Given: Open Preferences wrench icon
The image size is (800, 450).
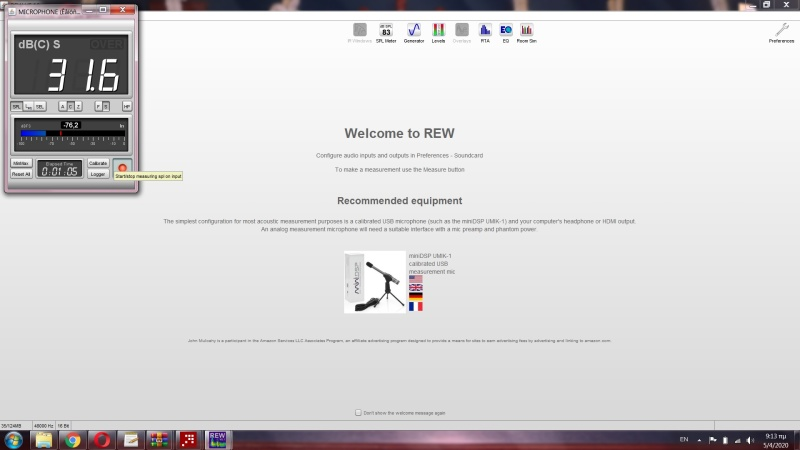Looking at the screenshot, I should [781, 31].
